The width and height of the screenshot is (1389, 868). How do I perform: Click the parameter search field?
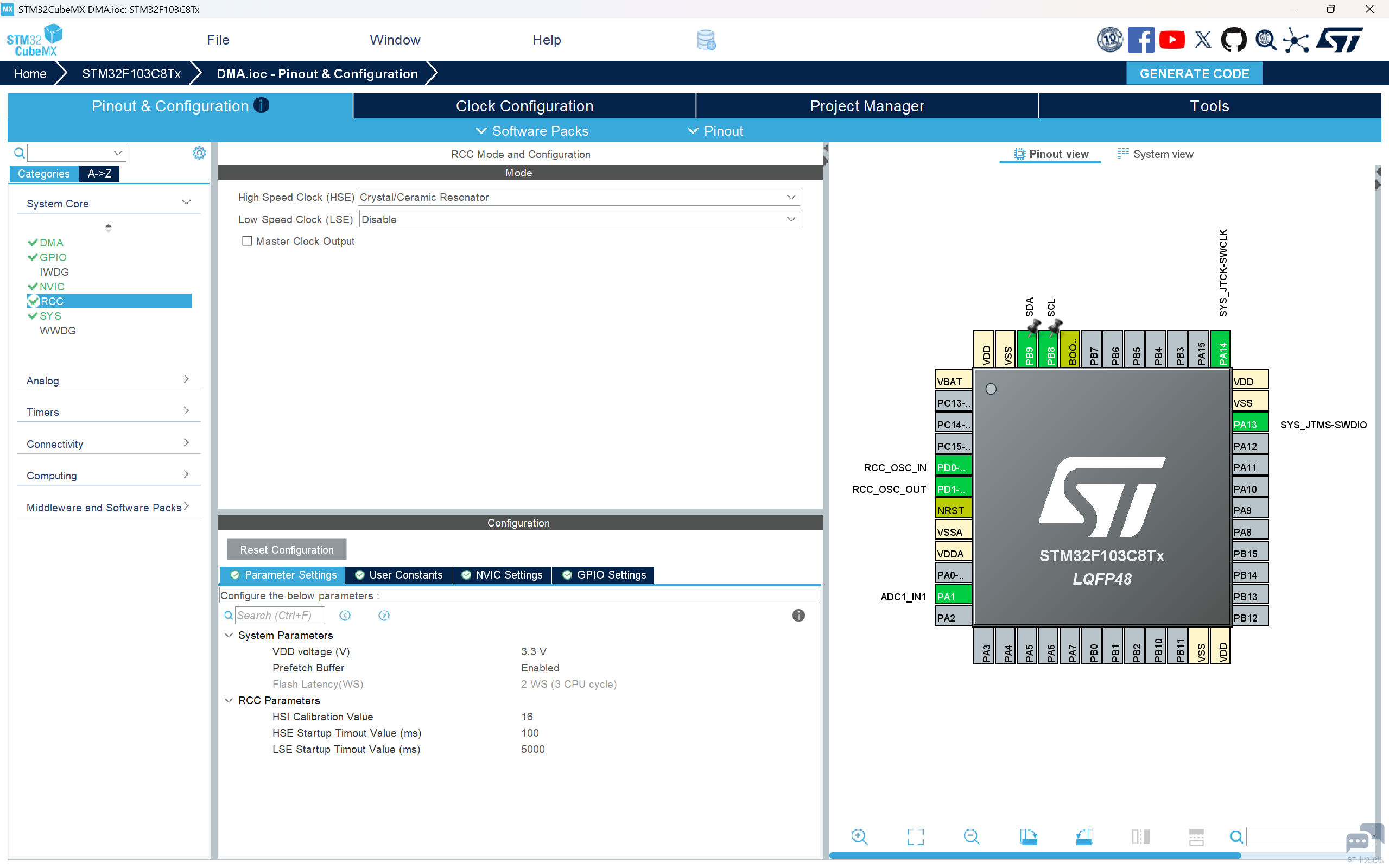click(x=280, y=616)
